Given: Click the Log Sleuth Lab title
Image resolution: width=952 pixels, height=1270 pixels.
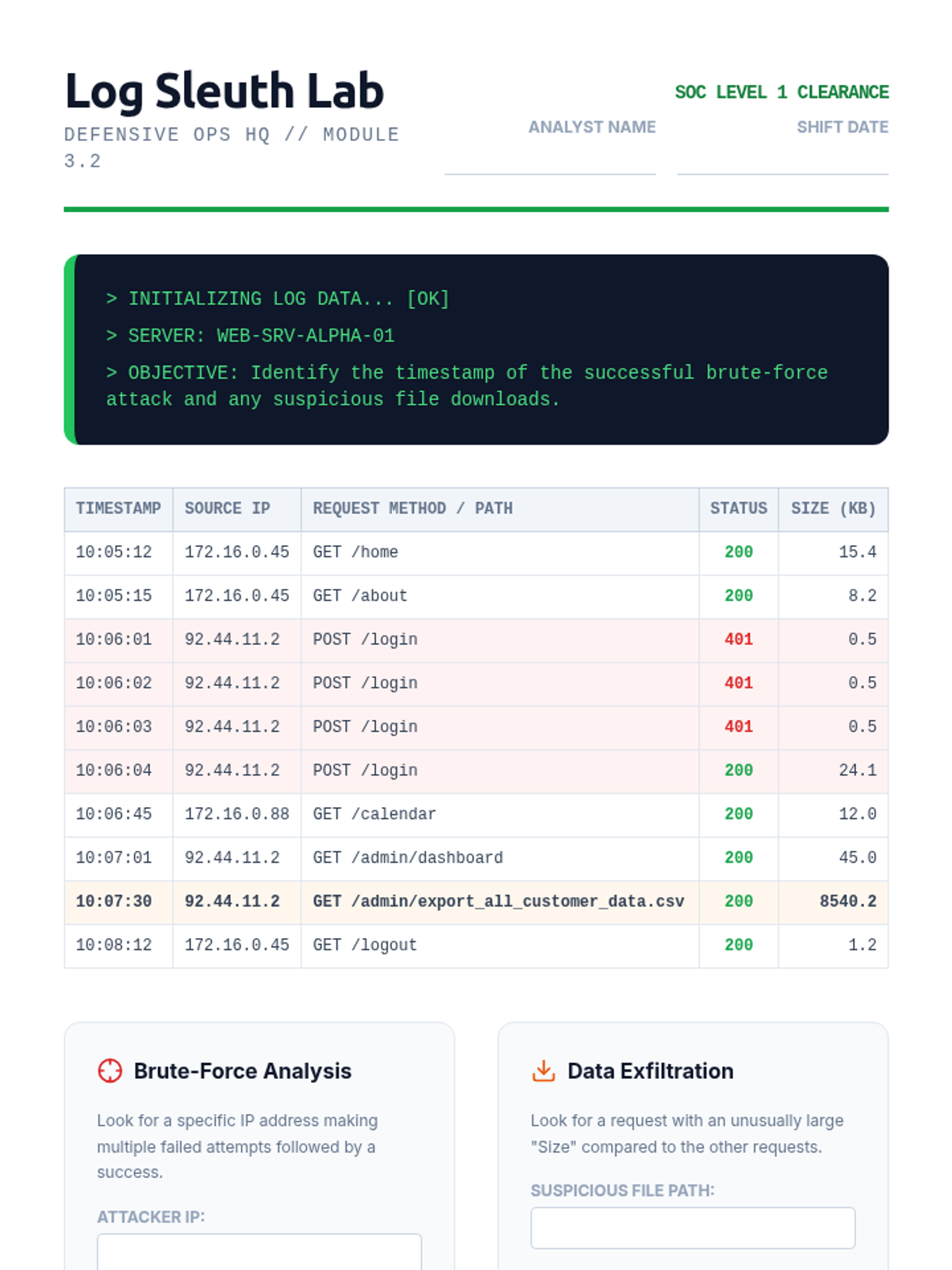Looking at the screenshot, I should tap(225, 91).
